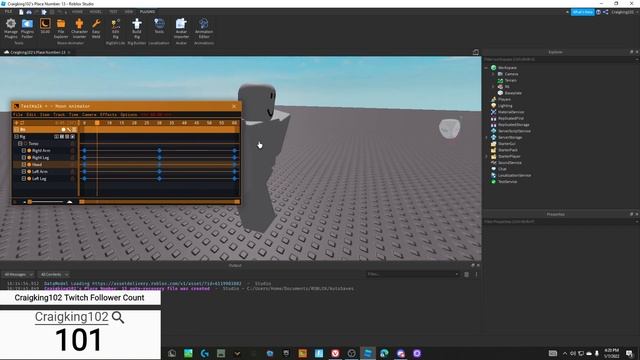Image resolution: width=640 pixels, height=360 pixels.
Task: Expand the StarterPlayer node
Action: click(487, 156)
